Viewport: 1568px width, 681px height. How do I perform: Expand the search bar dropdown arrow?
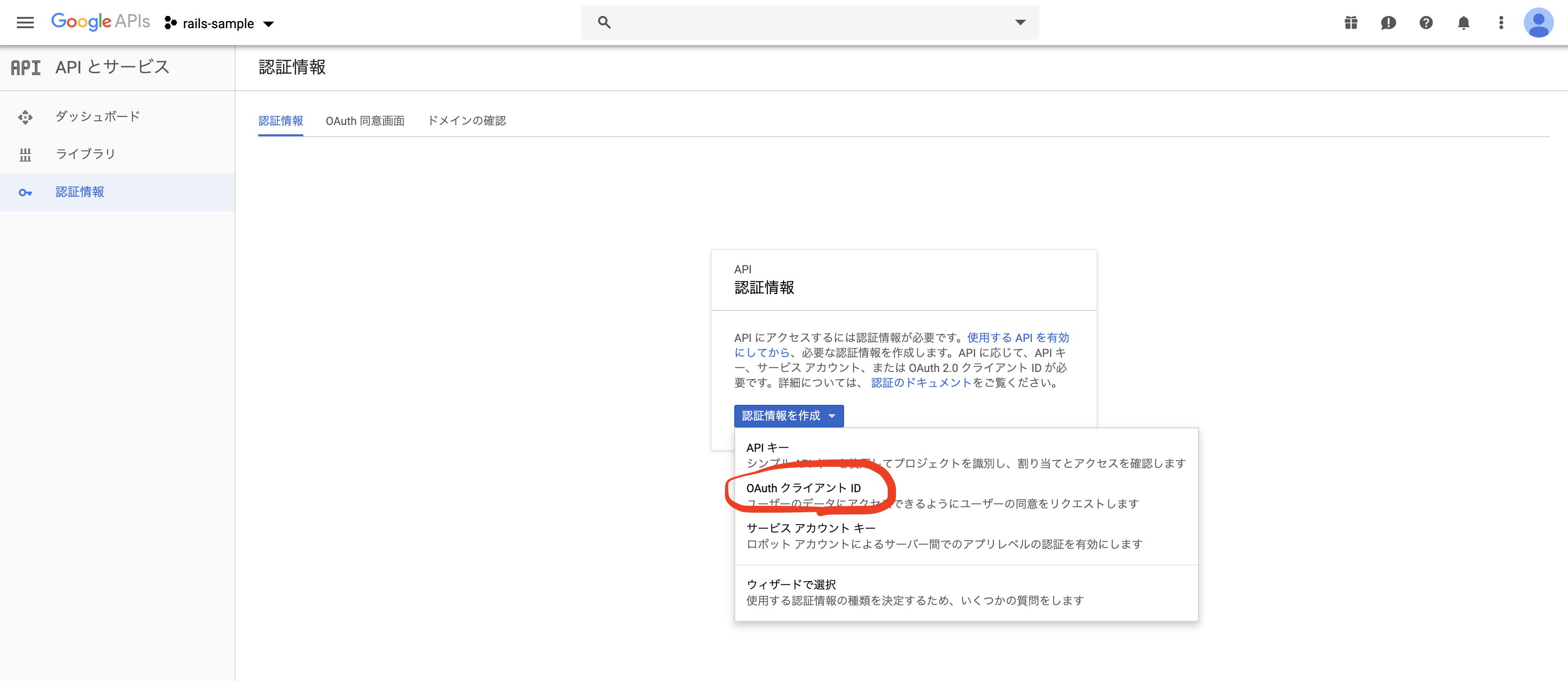pyautogui.click(x=1020, y=23)
